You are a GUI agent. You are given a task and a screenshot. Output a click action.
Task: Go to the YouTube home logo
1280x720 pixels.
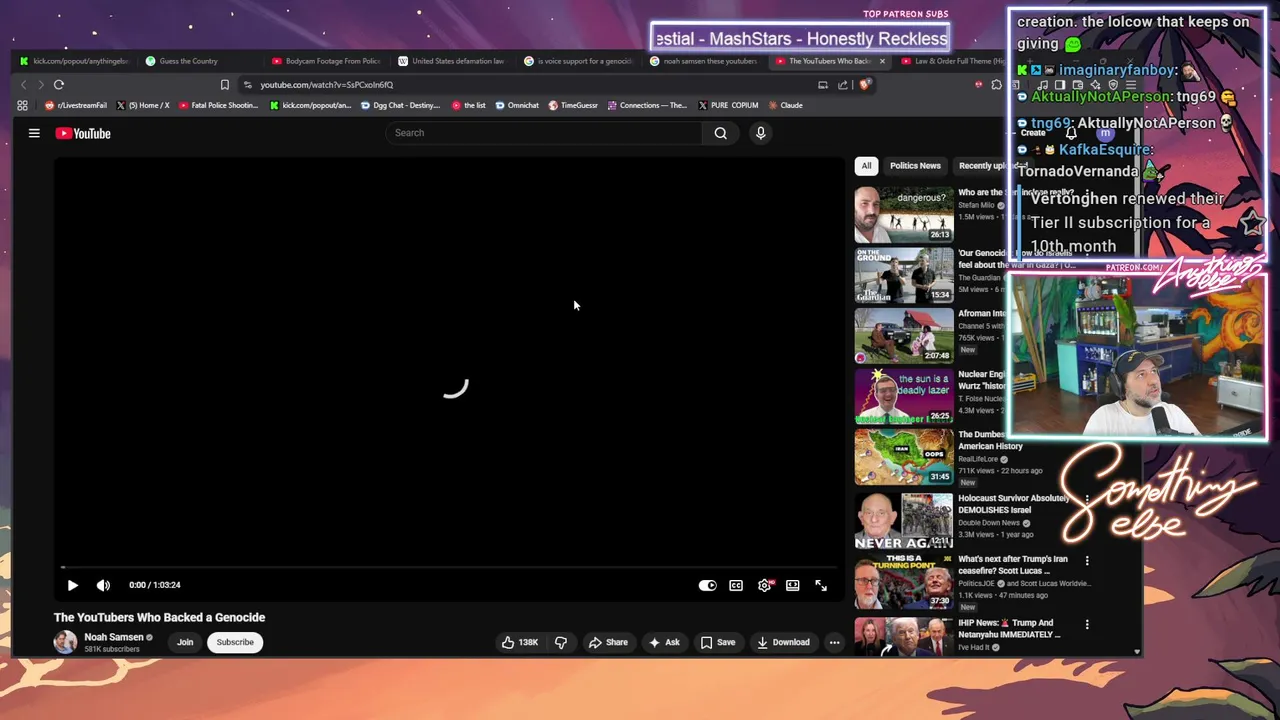tap(83, 133)
